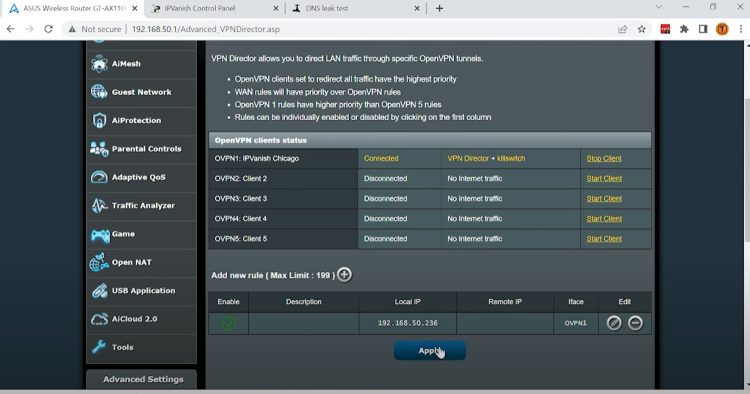The image size is (750, 394).
Task: Remove the 192.168.50.236 rule
Action: tap(635, 323)
